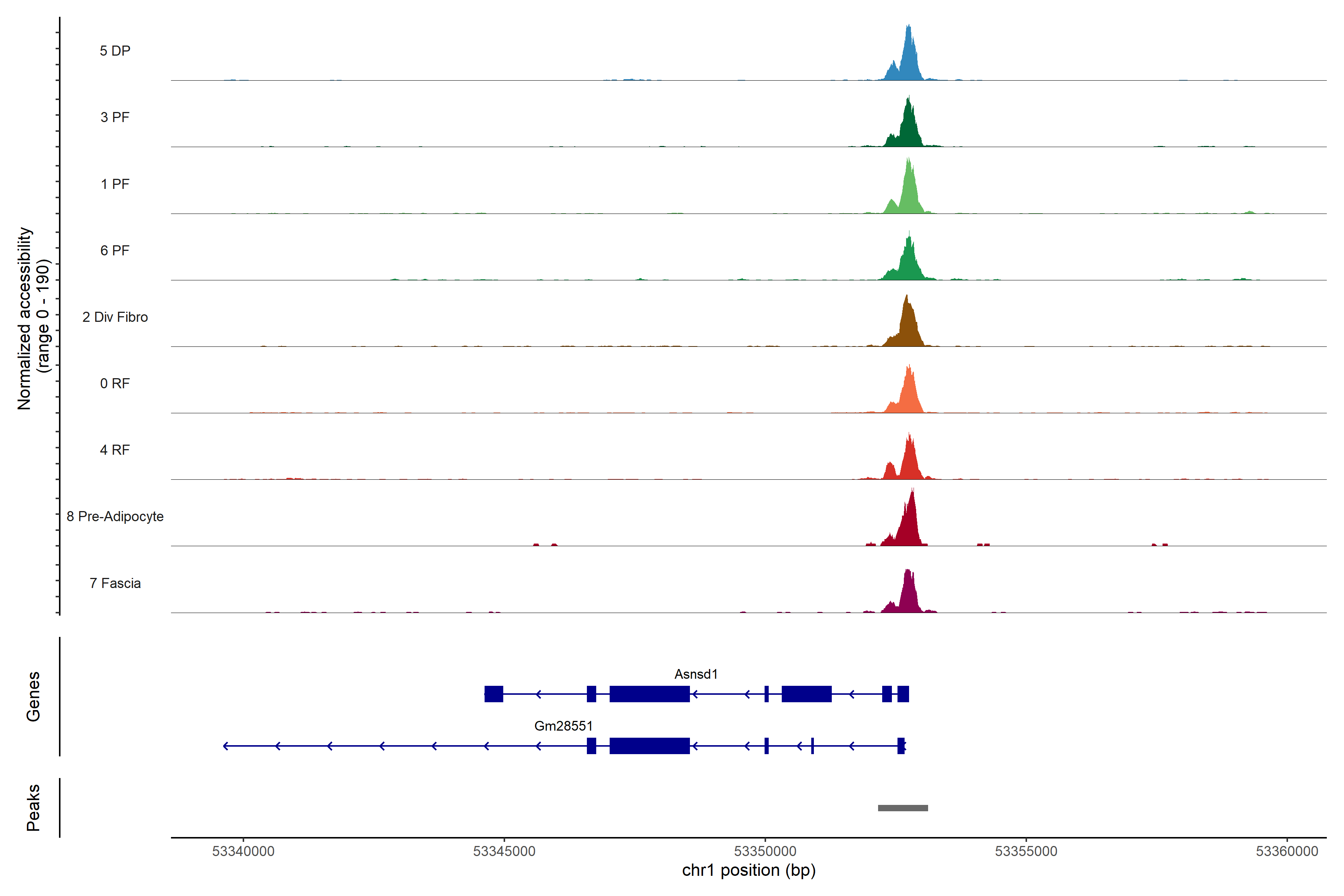The image size is (1344, 896).
Task: Click the 4 RF track label
Action: click(x=115, y=450)
